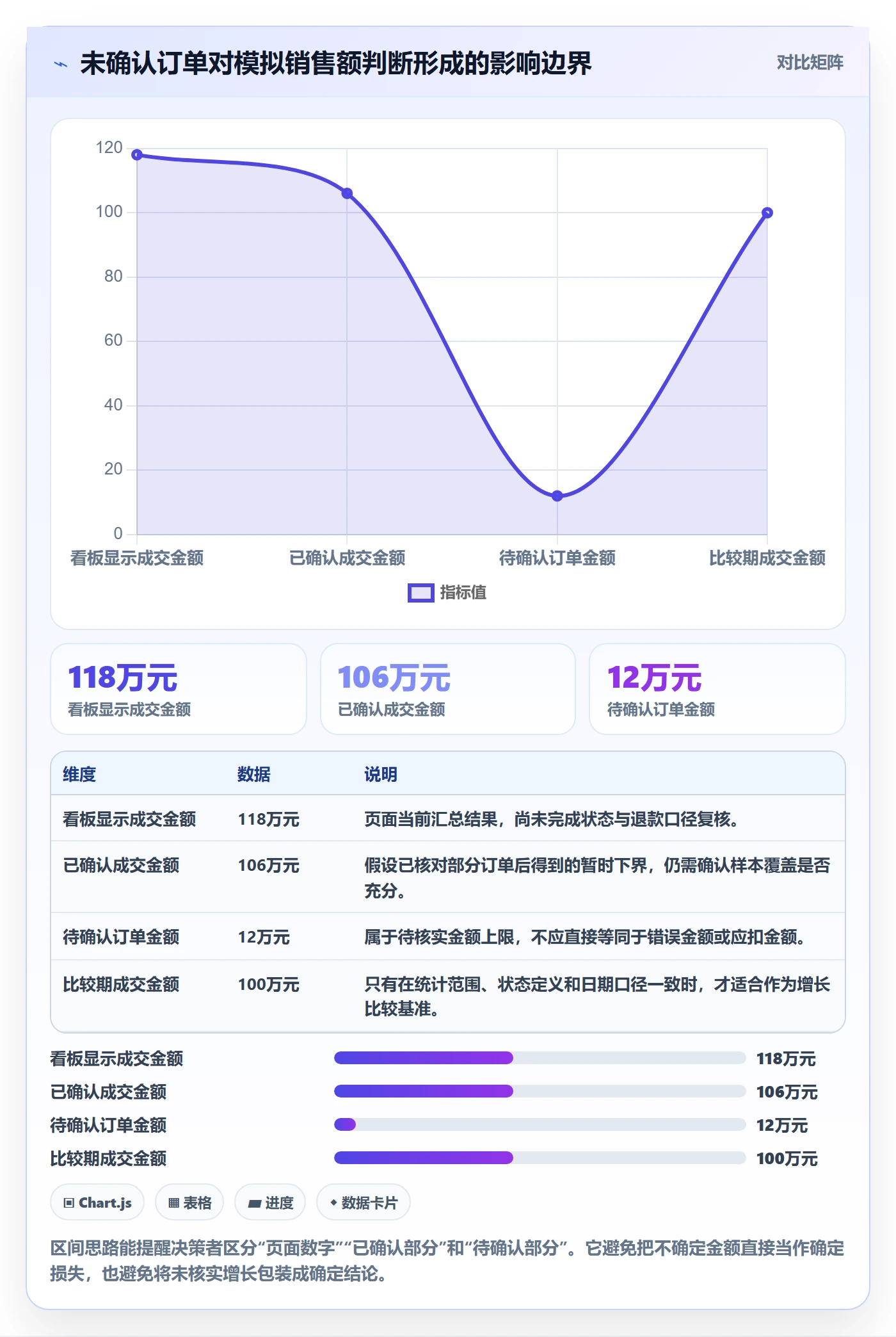Click the x-axis label 看板显示成交金额
The image size is (896, 1337).
137,558
